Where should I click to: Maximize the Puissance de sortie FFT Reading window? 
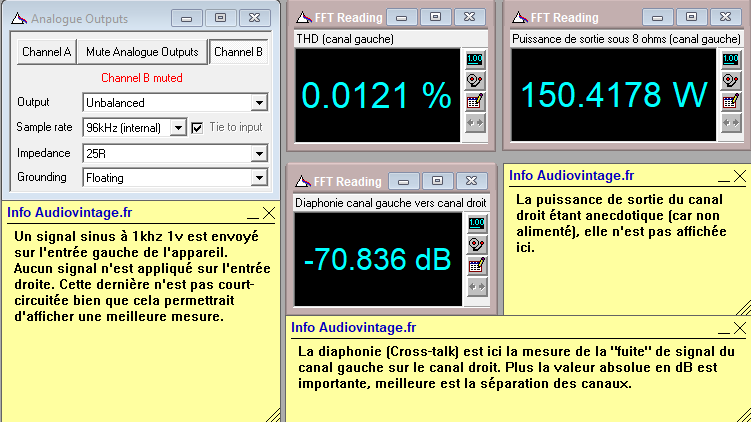(691, 18)
